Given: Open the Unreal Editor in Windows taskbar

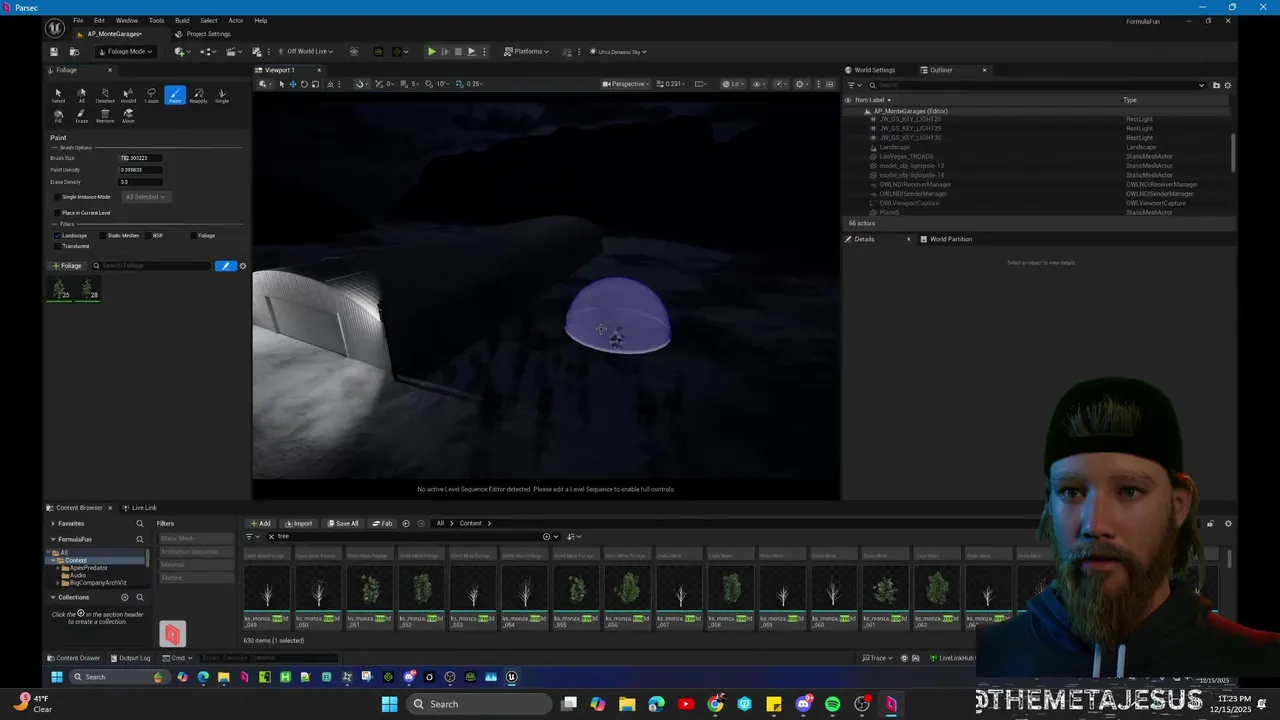Looking at the screenshot, I should (x=511, y=677).
